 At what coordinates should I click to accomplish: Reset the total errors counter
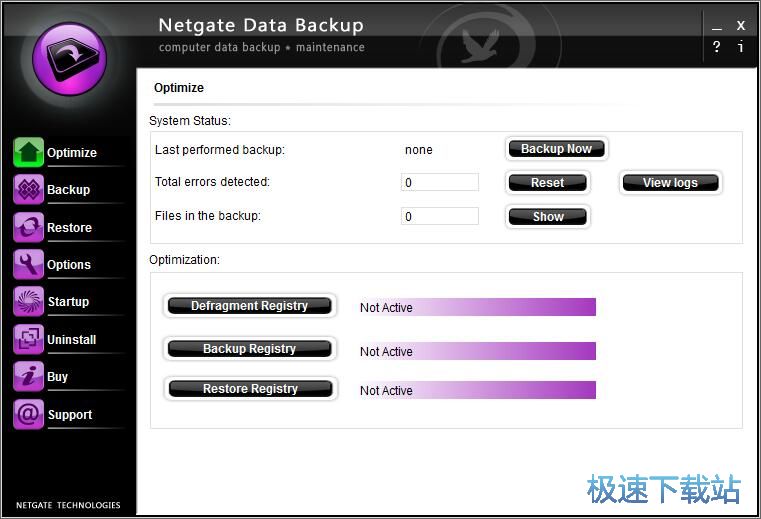[547, 183]
